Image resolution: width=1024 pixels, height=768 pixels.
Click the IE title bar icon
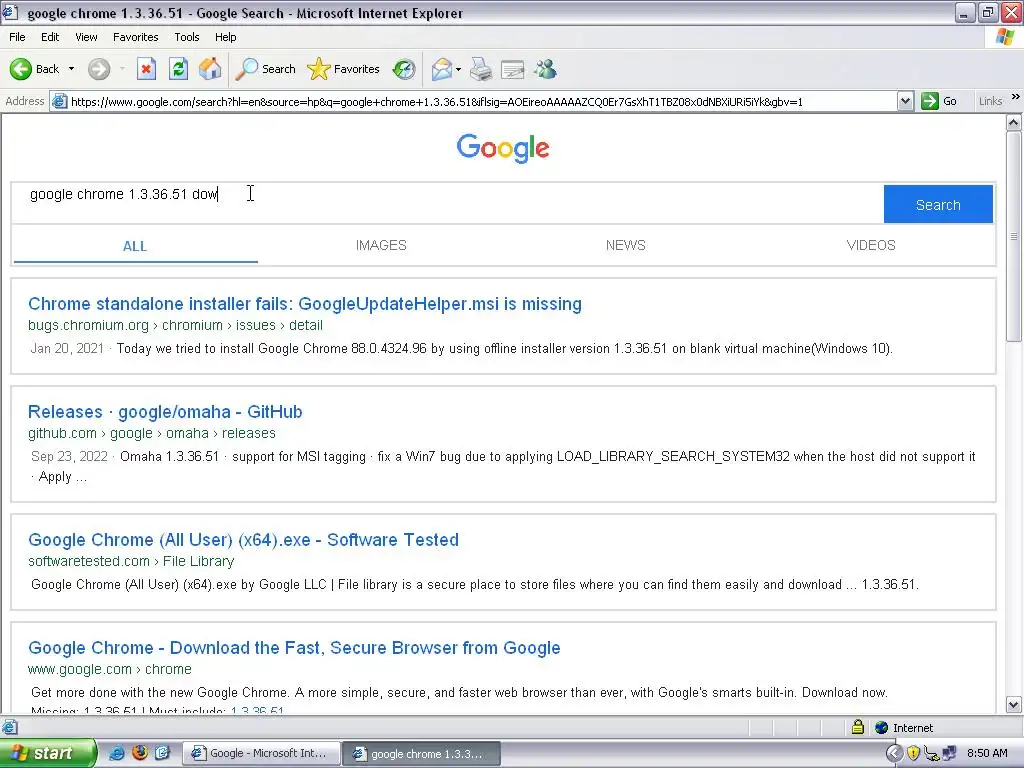[x=10, y=12]
